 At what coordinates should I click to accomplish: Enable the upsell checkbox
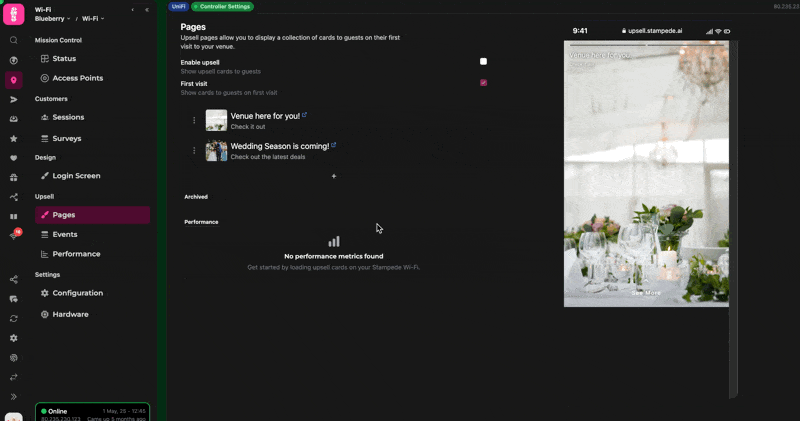pyautogui.click(x=483, y=62)
